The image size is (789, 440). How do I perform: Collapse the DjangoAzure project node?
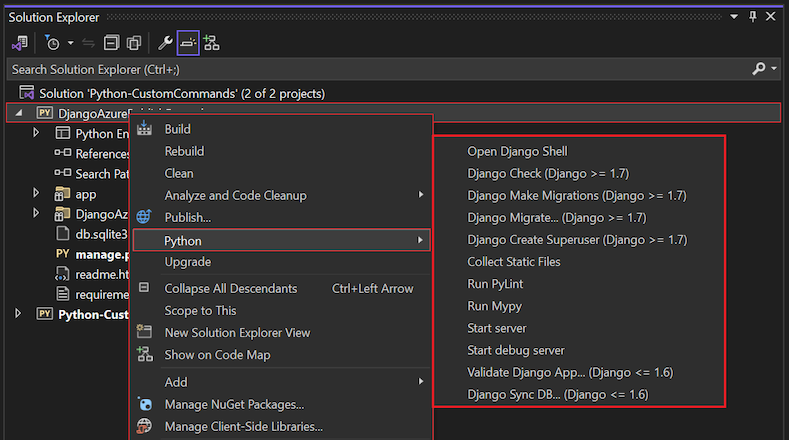pos(19,113)
